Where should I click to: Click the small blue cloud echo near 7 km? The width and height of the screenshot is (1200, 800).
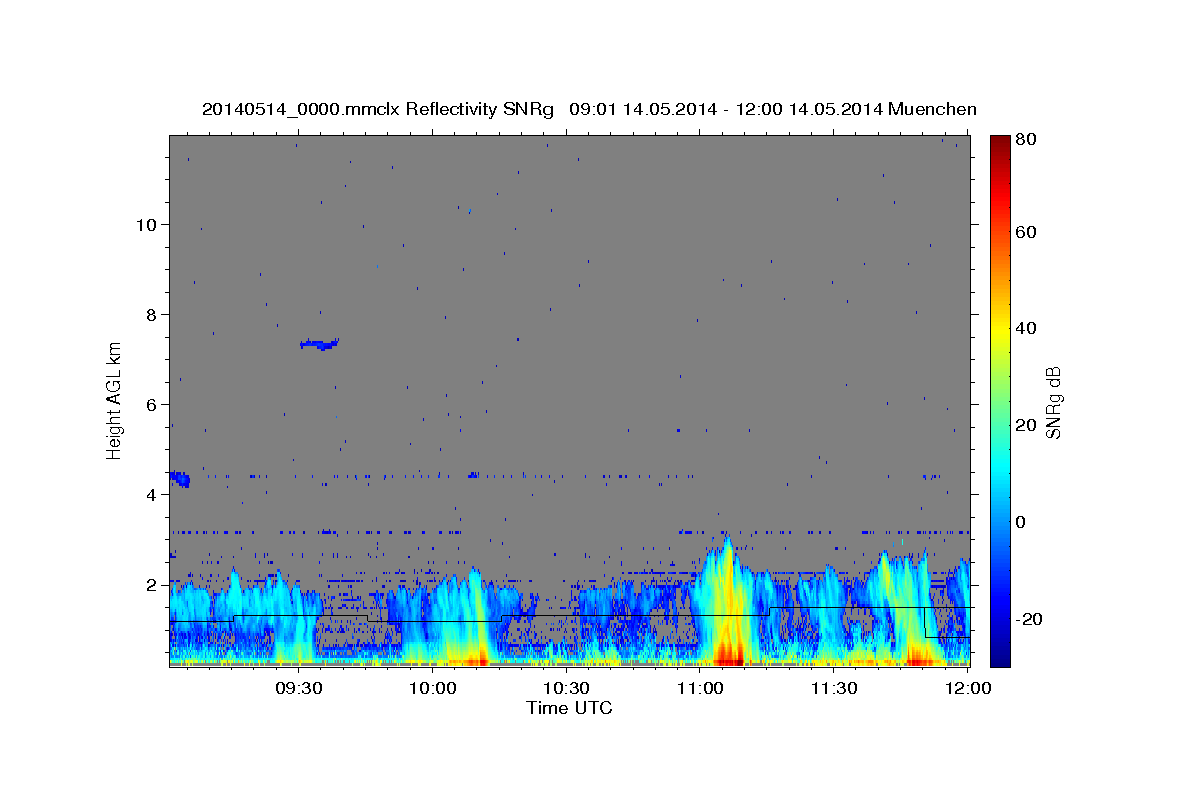click(320, 344)
